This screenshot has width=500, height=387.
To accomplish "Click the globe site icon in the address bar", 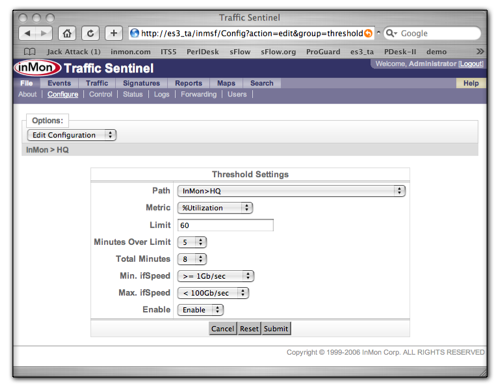I will 134,33.
